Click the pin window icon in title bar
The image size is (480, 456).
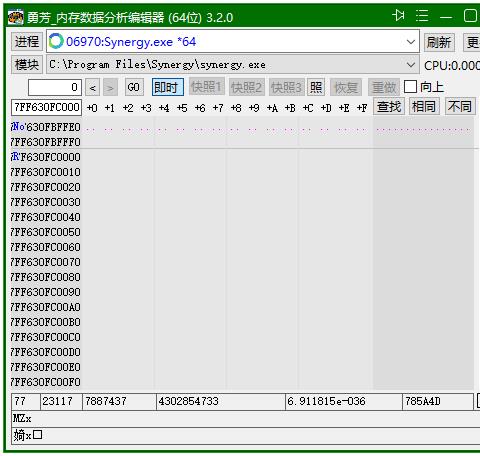(398, 16)
